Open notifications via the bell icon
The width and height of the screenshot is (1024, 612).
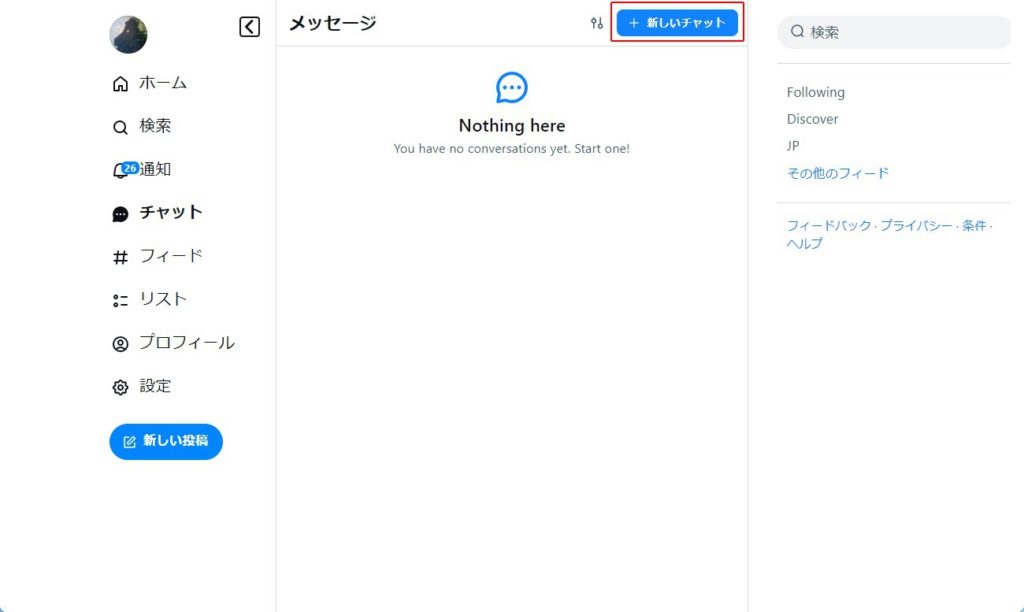tap(121, 171)
